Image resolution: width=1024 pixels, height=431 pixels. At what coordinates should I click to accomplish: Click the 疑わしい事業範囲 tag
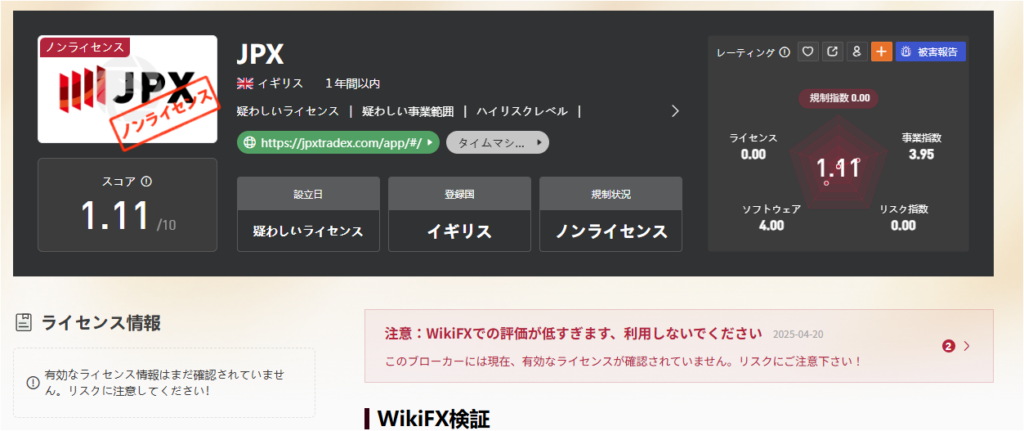point(408,111)
